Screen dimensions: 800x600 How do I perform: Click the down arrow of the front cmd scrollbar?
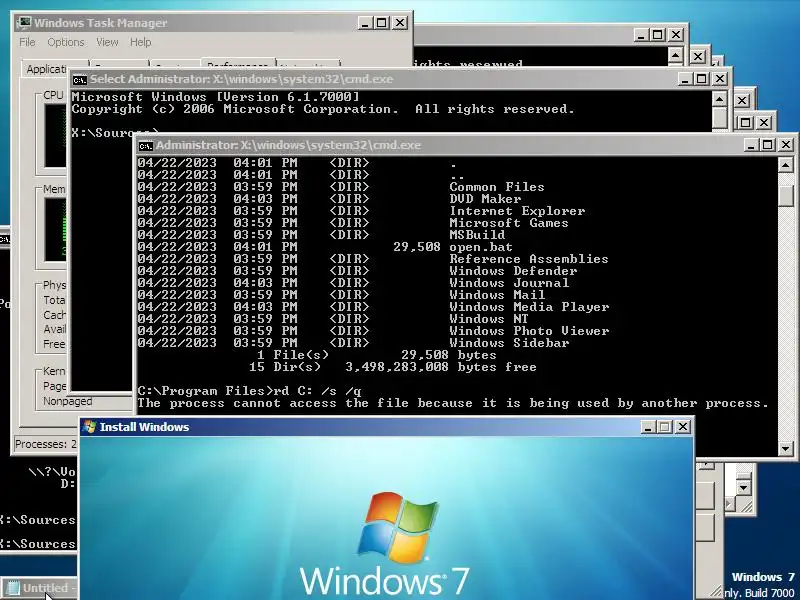(x=786, y=449)
